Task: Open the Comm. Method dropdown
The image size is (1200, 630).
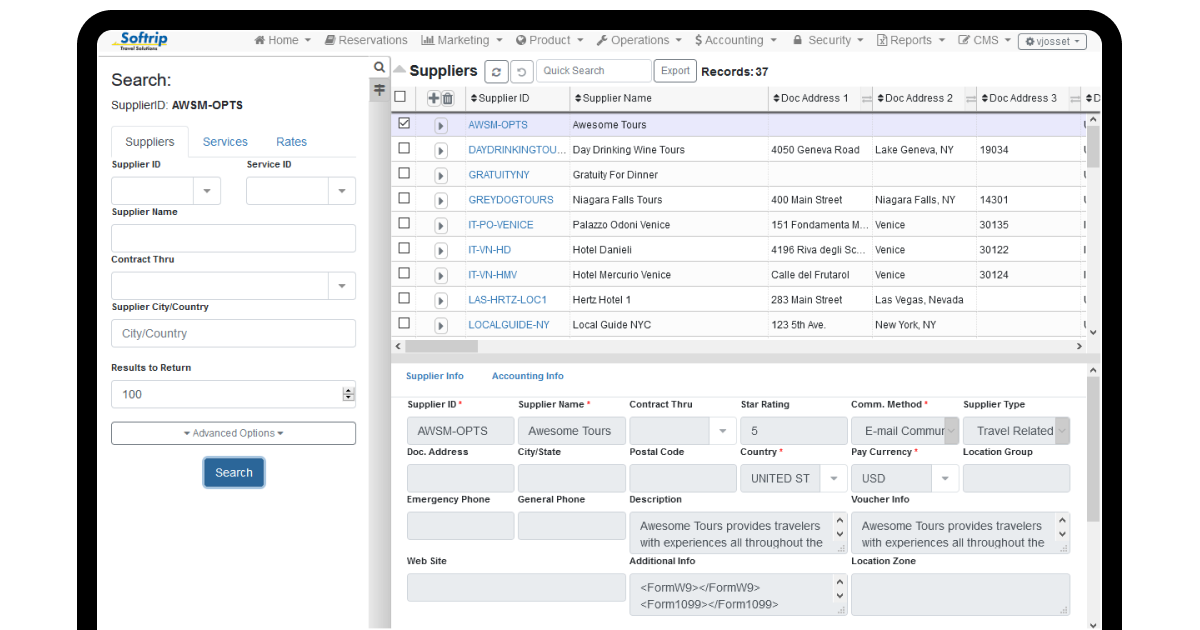Action: point(952,431)
